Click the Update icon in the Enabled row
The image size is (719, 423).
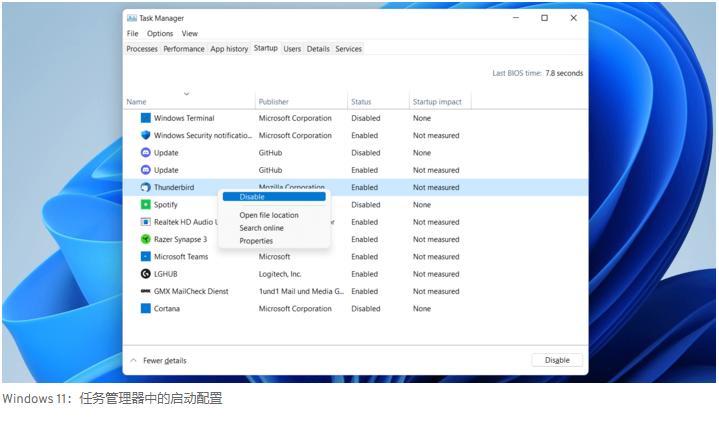pos(145,170)
